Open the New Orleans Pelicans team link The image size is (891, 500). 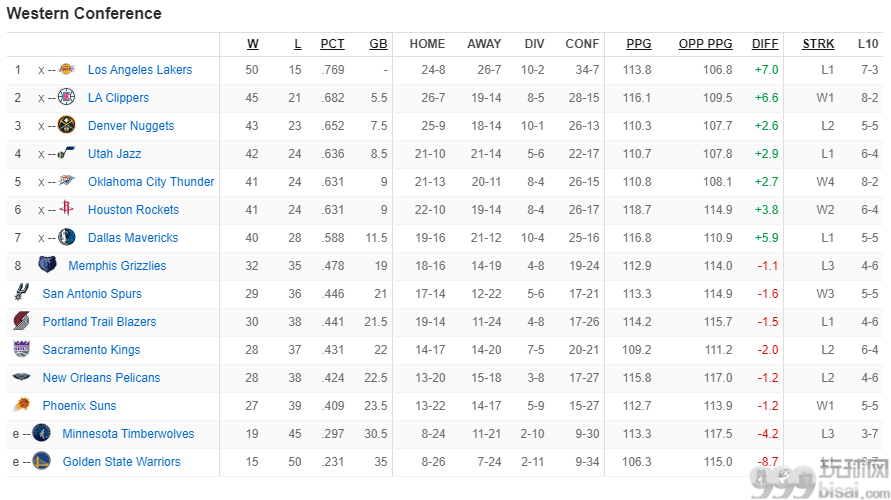pyautogui.click(x=101, y=377)
